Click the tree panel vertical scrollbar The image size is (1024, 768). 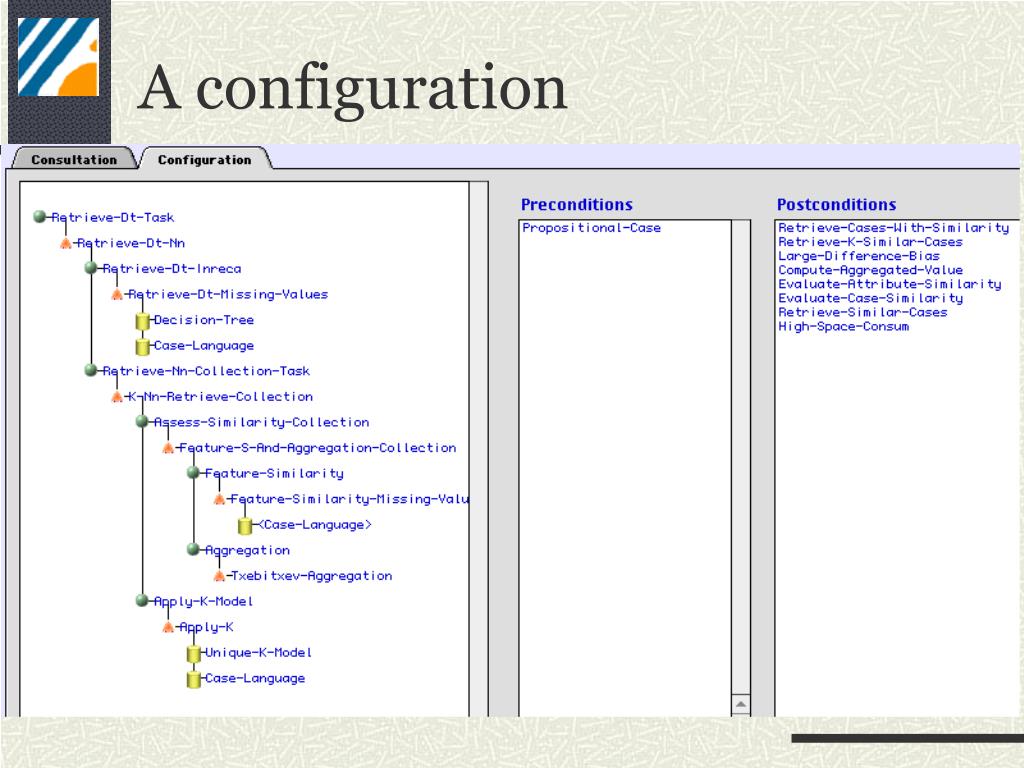tap(479, 449)
